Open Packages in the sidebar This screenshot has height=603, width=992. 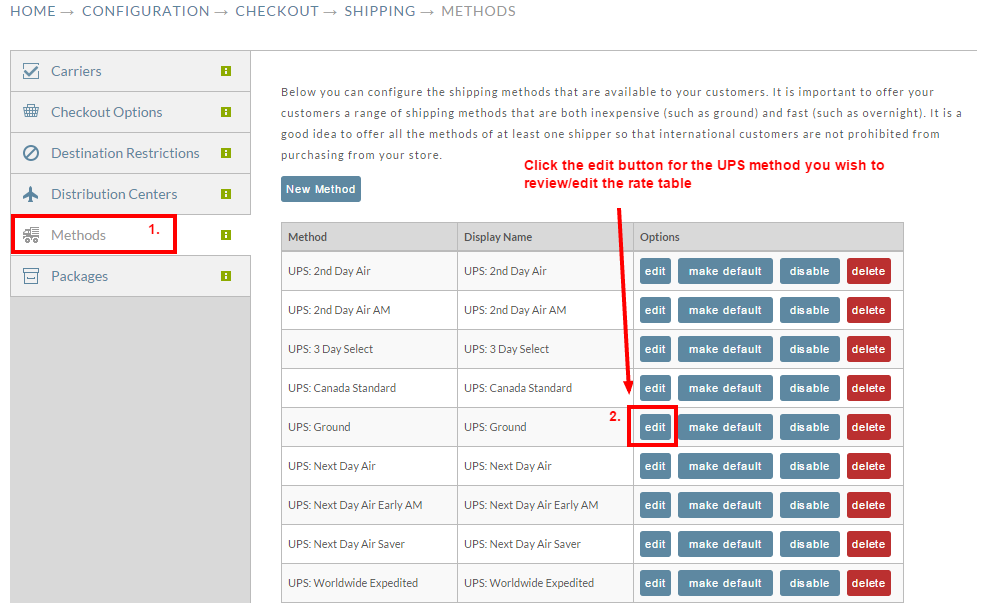click(130, 276)
